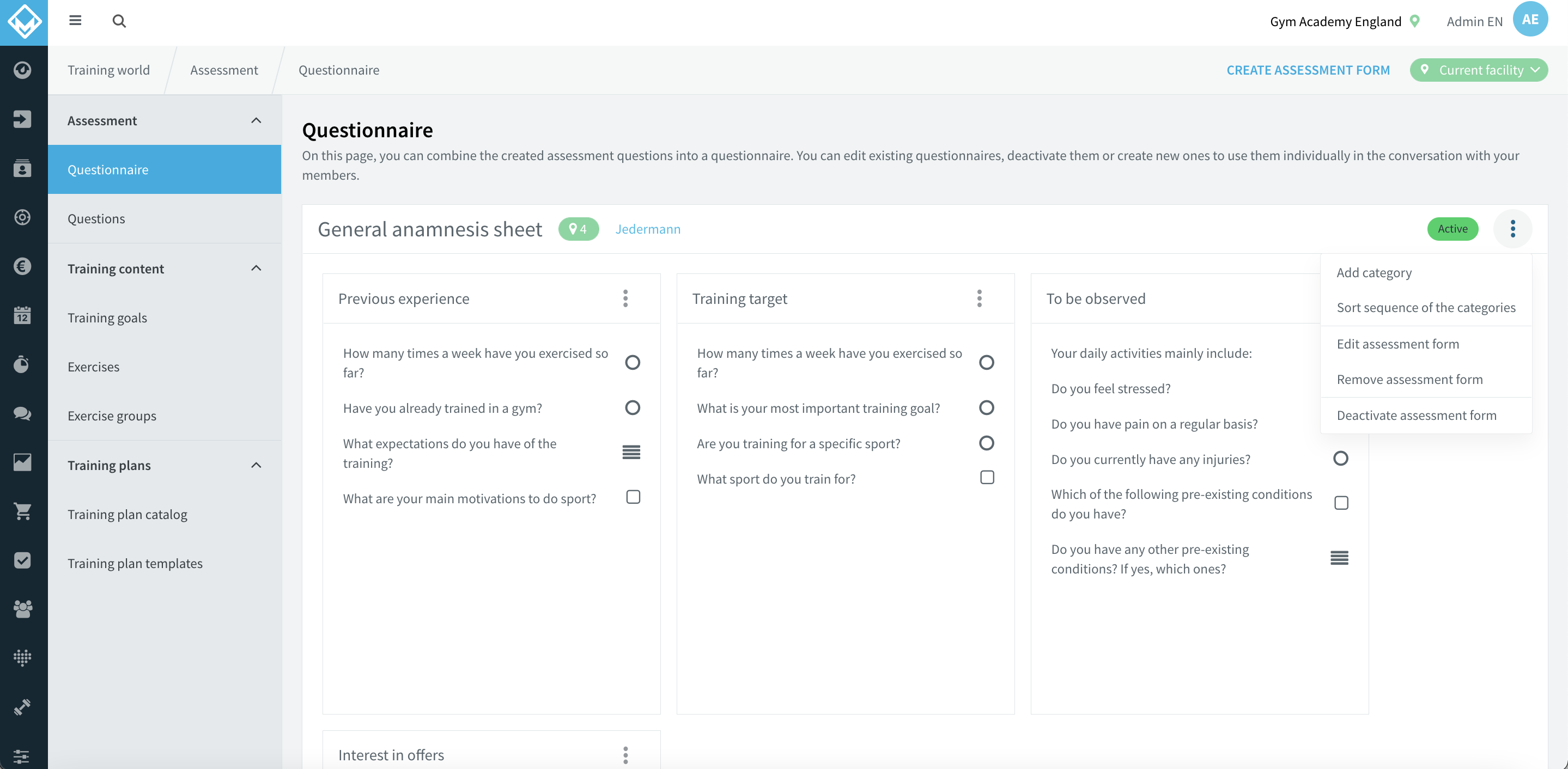The width and height of the screenshot is (1568, 769).
Task: Collapse the Training plans section
Action: (256, 466)
